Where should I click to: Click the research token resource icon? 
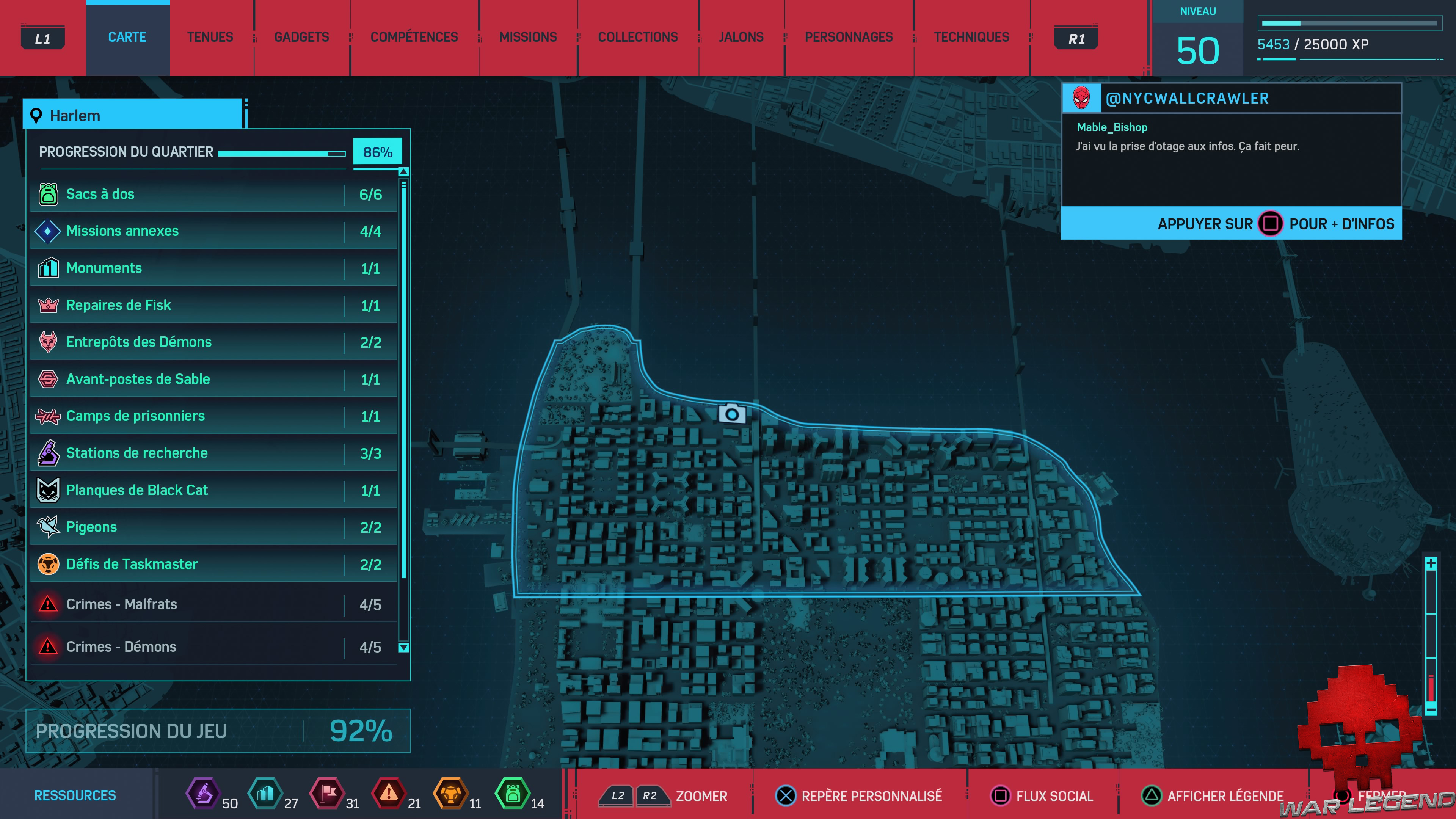pos(203,794)
